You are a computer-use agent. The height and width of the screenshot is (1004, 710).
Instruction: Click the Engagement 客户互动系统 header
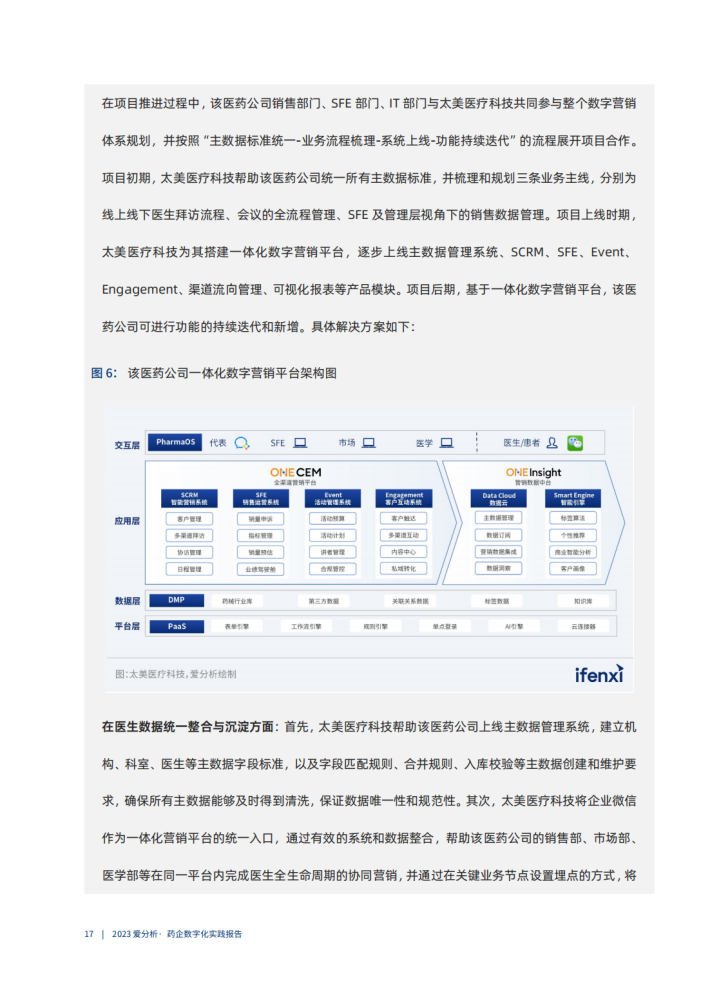tap(404, 499)
